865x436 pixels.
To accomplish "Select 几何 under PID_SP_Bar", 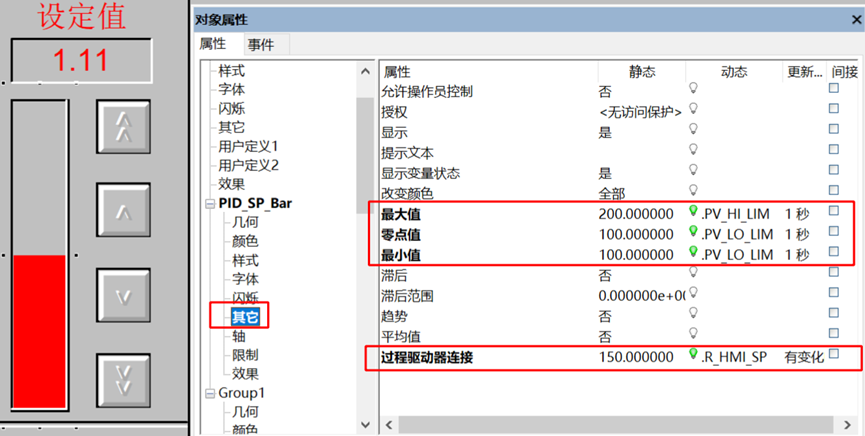I will point(245,222).
